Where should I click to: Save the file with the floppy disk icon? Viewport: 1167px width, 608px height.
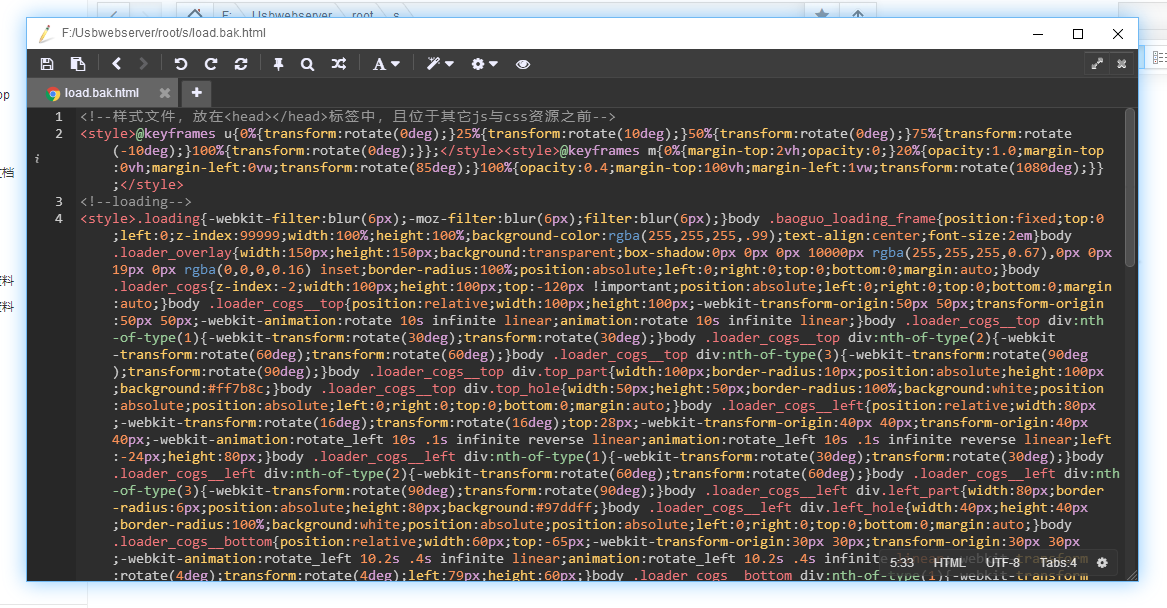(x=47, y=64)
